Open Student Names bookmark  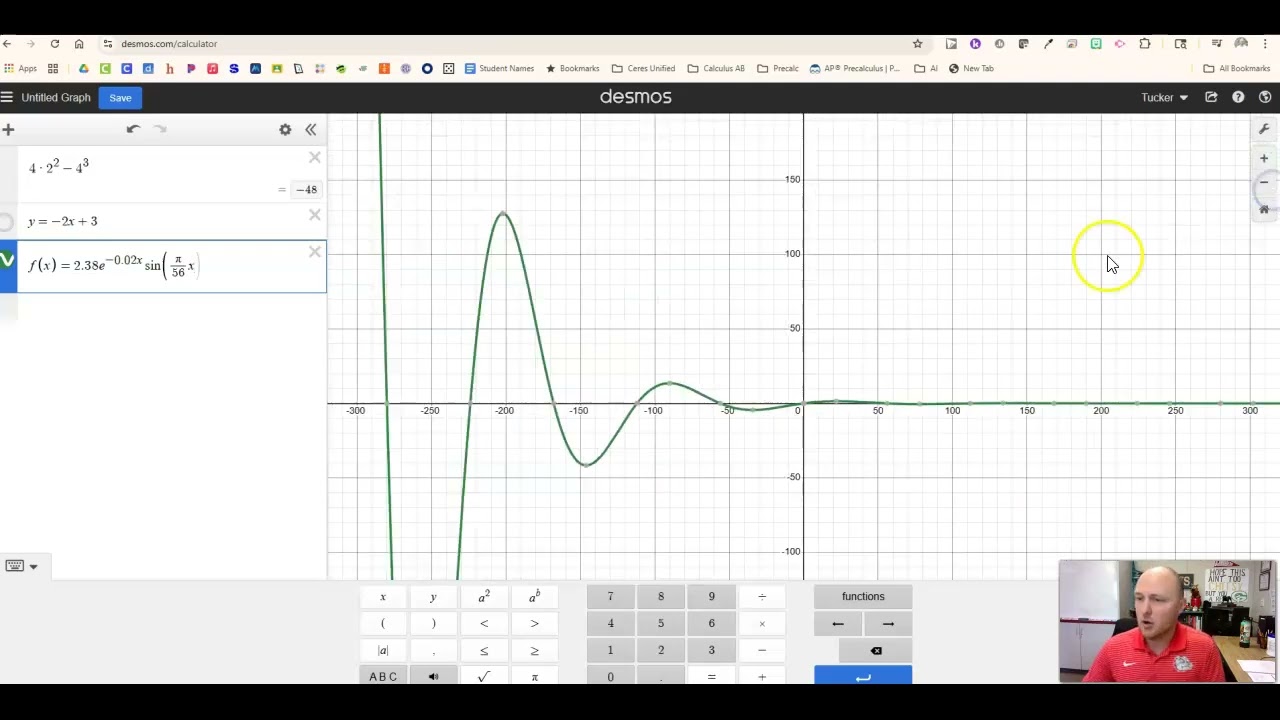pos(499,68)
